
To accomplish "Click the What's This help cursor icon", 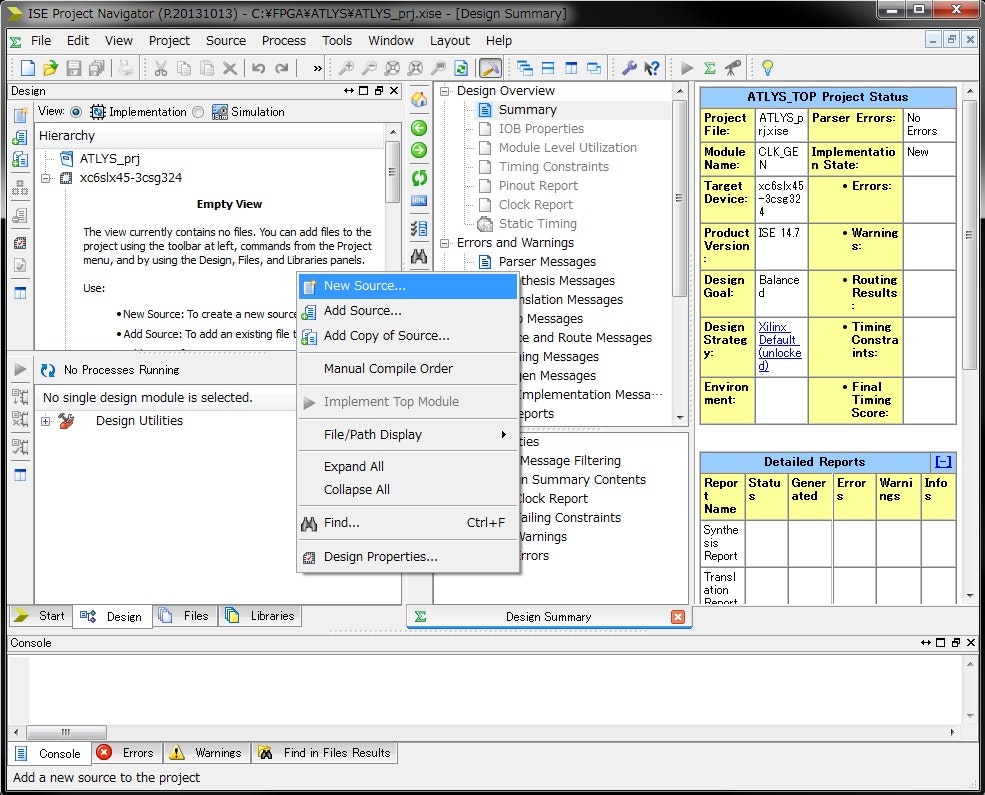I will (x=652, y=68).
